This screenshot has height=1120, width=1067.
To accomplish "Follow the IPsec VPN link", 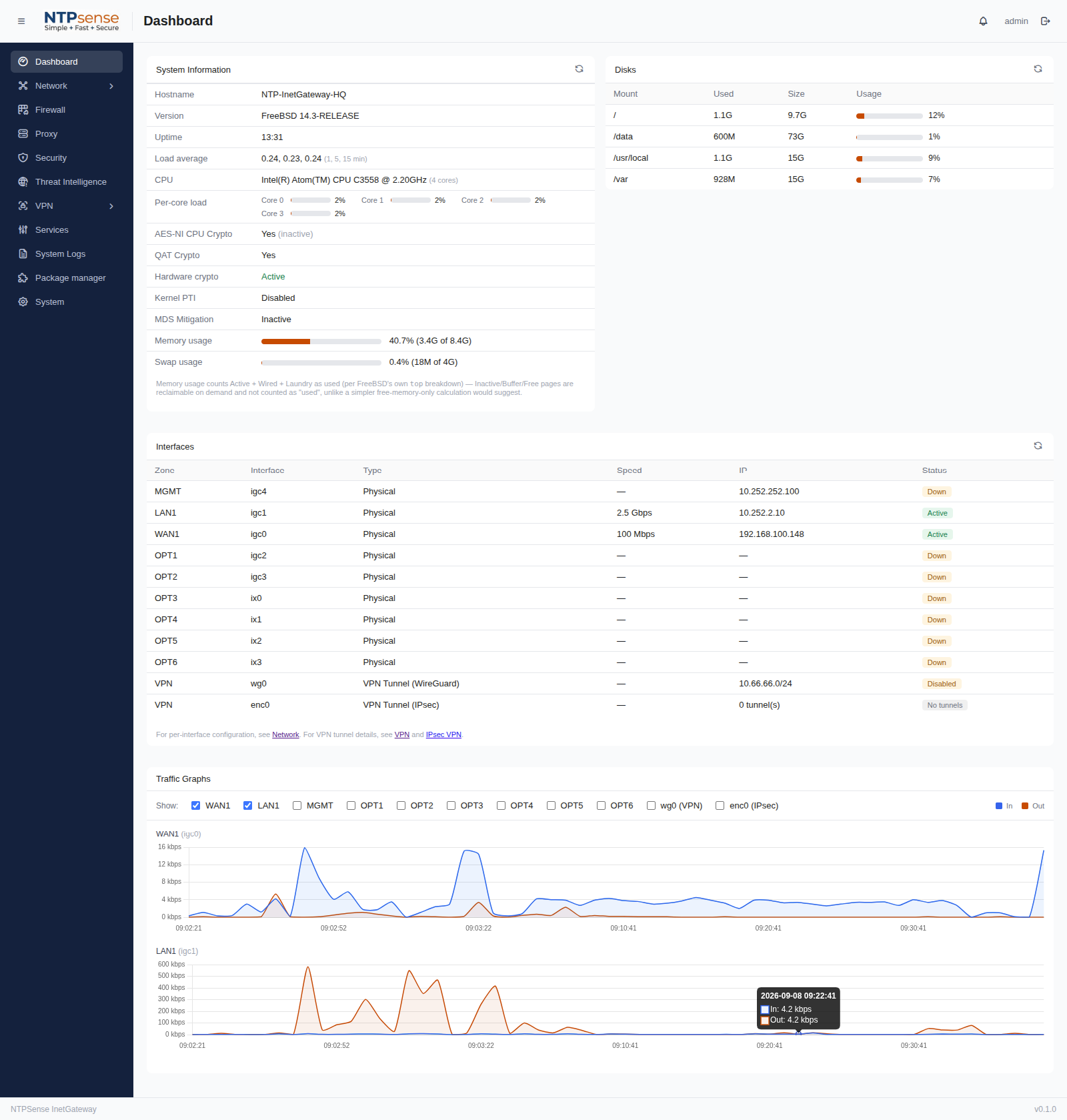I will tap(443, 734).
